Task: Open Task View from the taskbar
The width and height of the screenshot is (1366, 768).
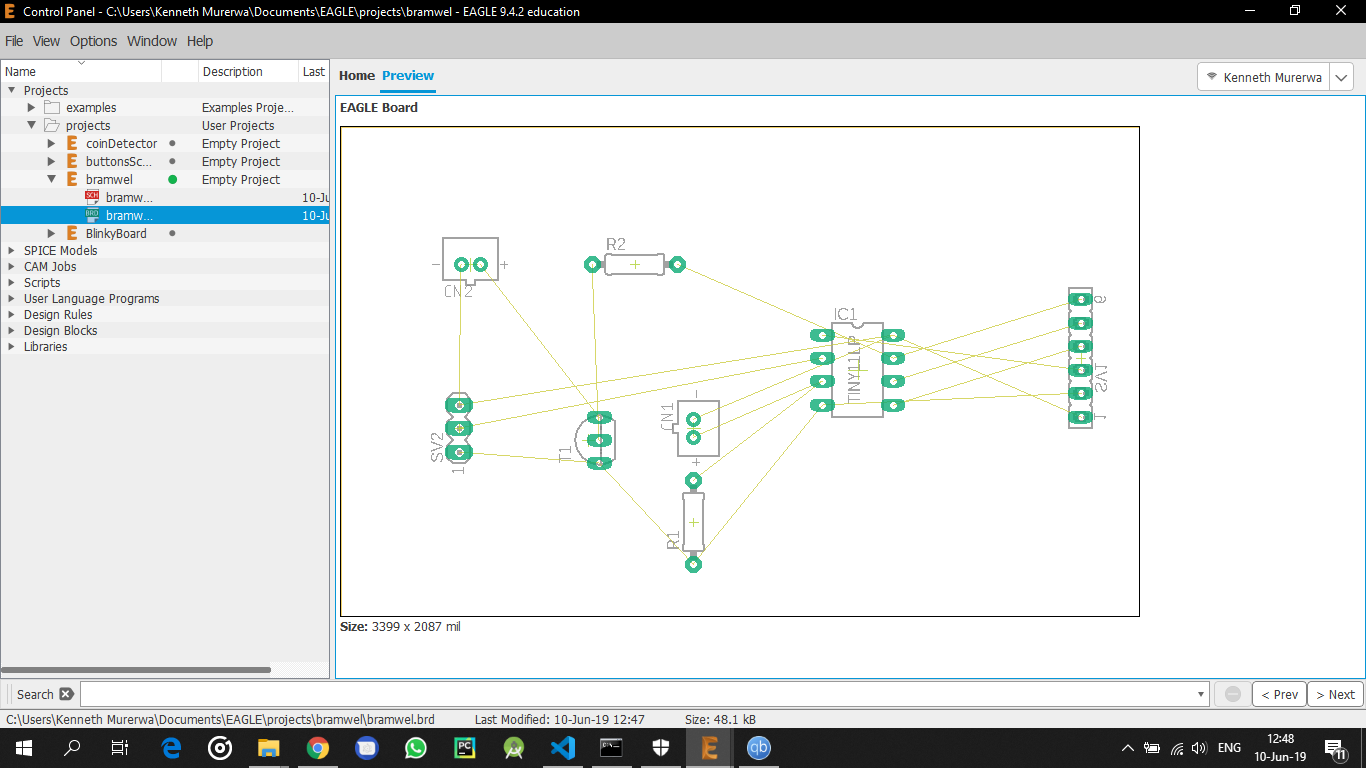Action: pos(120,747)
